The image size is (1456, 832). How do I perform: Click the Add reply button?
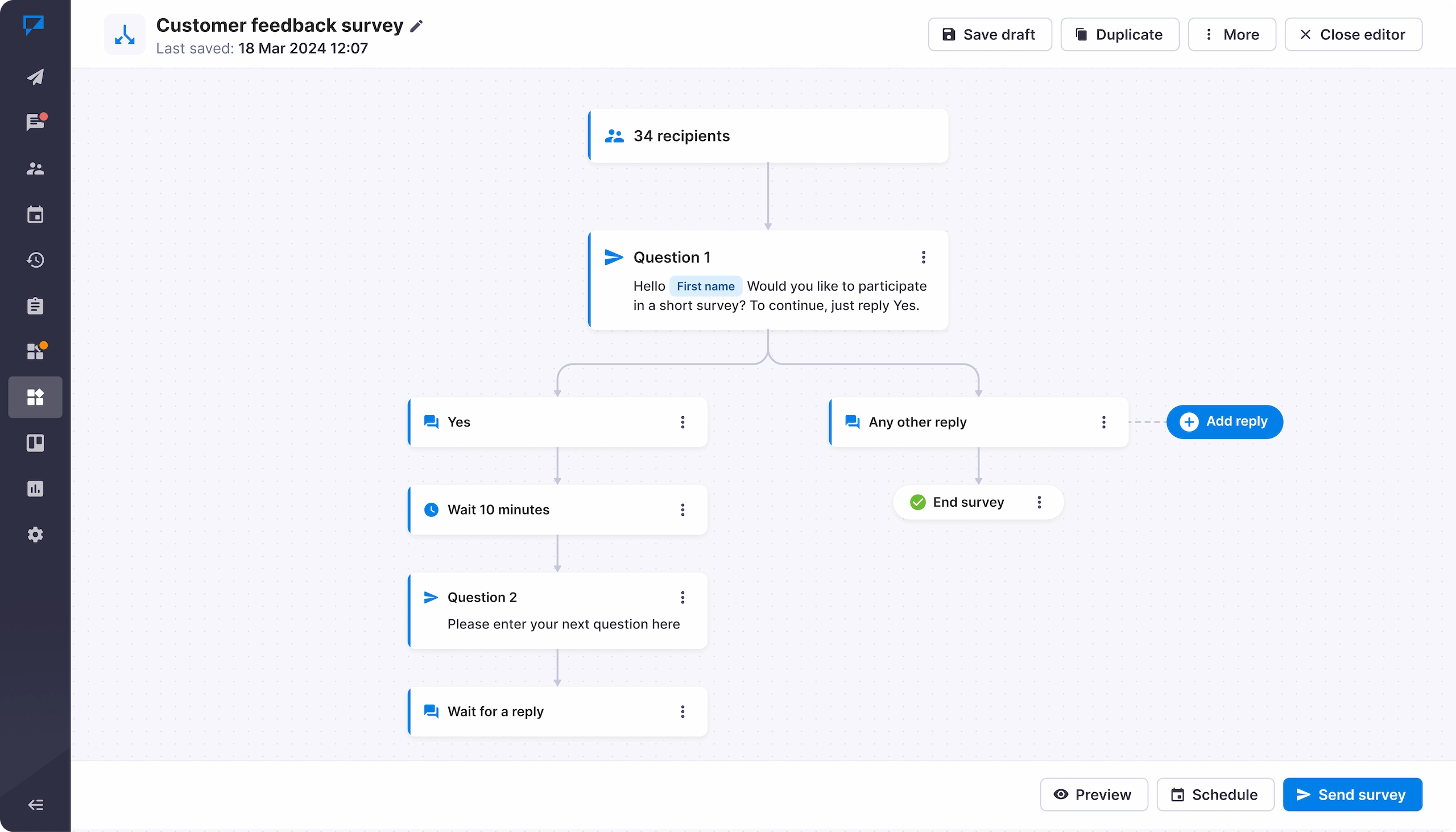coord(1224,421)
